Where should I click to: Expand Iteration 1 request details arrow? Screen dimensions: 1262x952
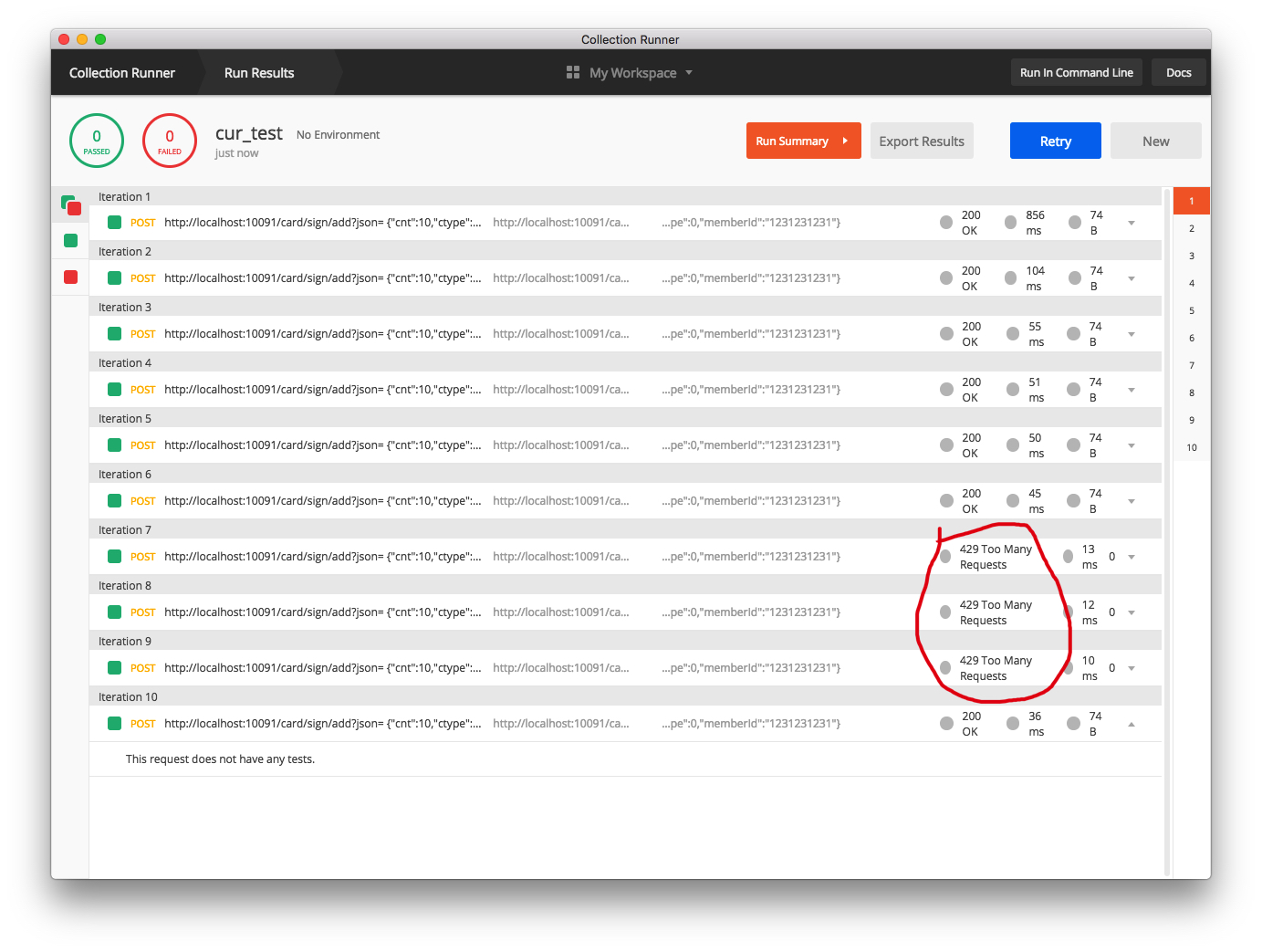click(1132, 223)
